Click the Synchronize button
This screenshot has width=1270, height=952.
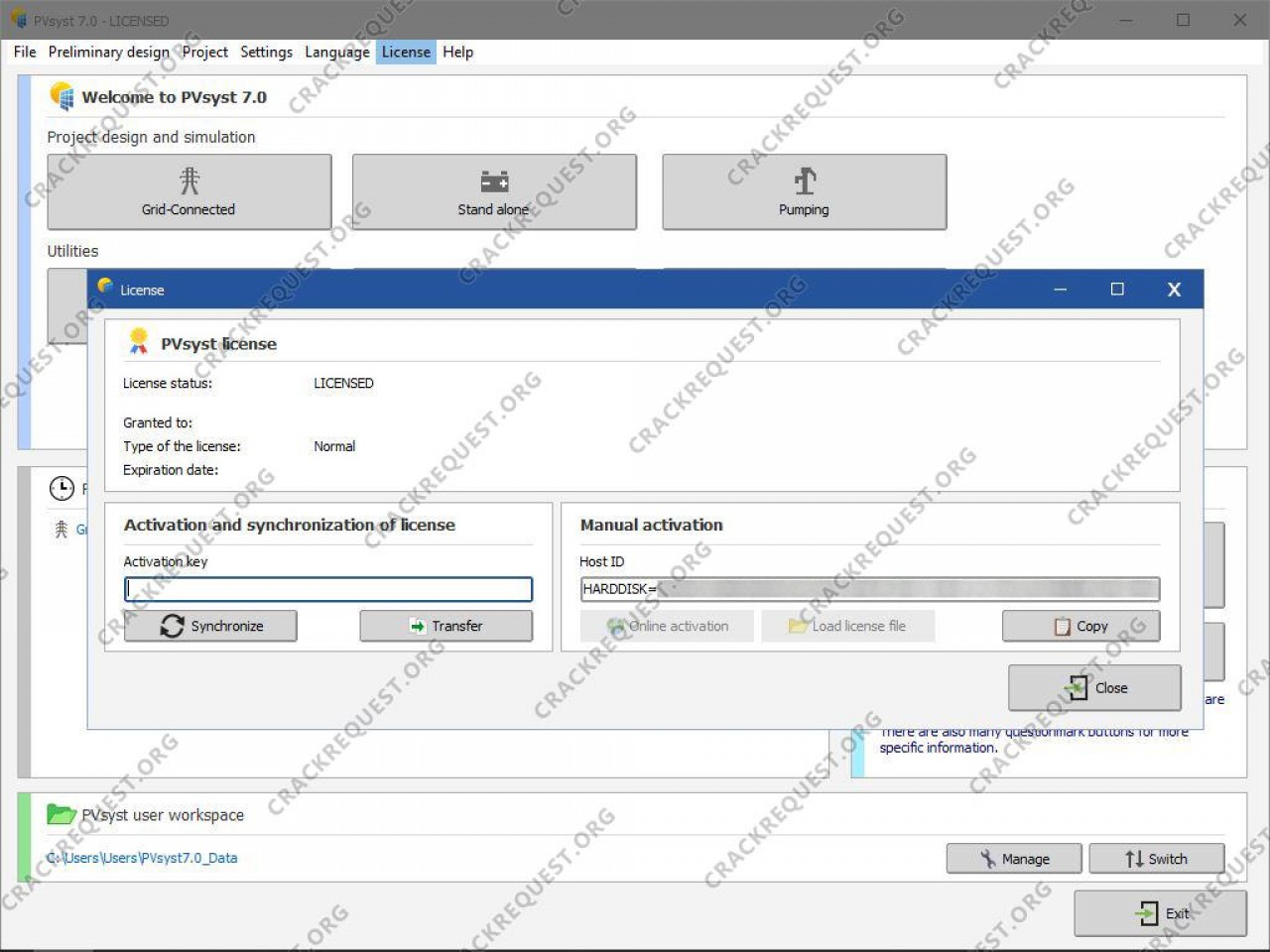click(x=210, y=626)
